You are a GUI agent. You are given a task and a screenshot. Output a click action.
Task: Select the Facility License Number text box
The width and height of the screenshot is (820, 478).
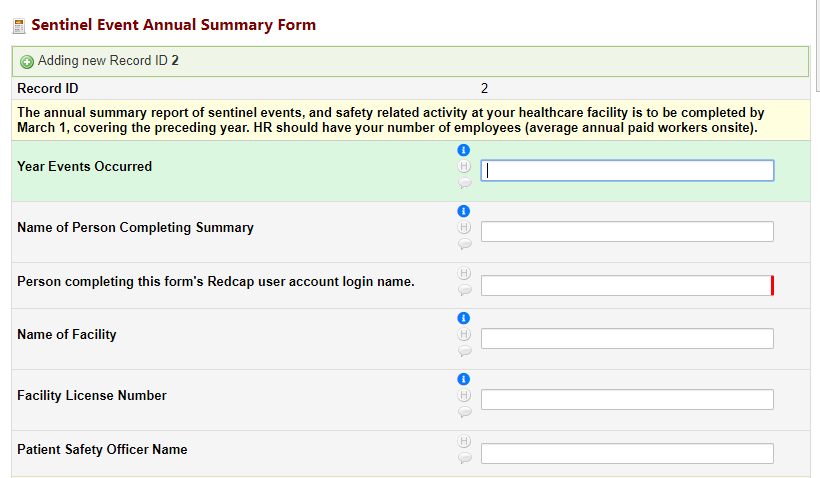point(627,400)
